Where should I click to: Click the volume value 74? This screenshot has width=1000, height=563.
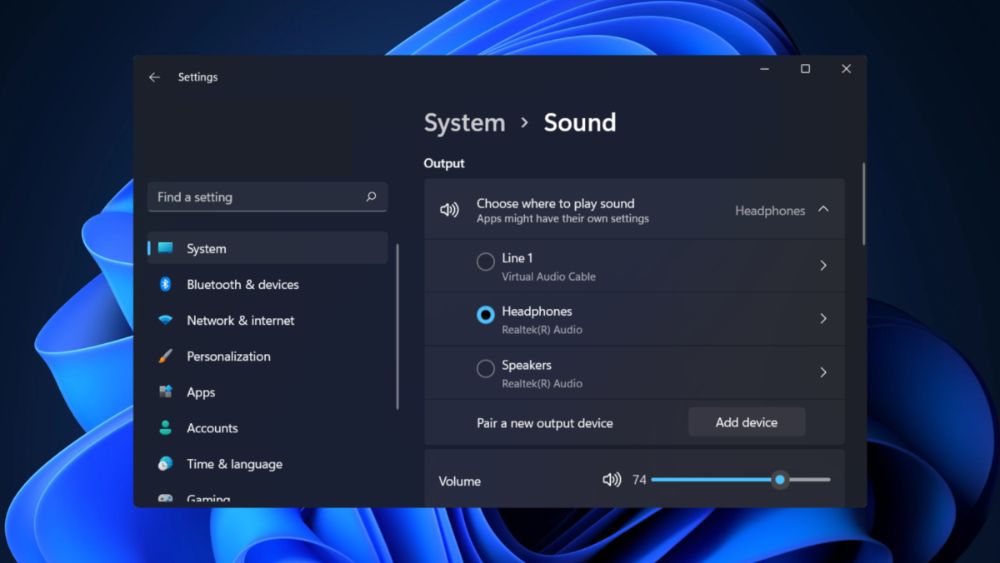pyautogui.click(x=639, y=479)
